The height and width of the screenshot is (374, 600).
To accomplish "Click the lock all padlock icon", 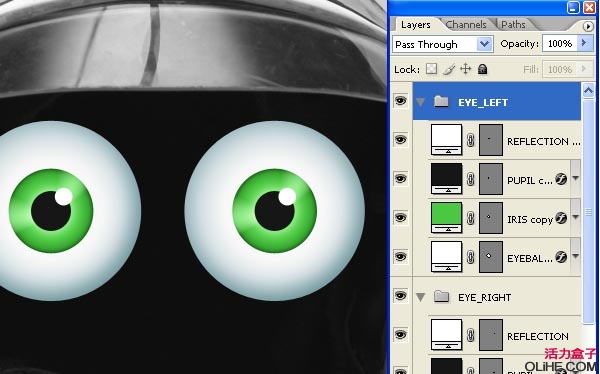I will tap(483, 69).
